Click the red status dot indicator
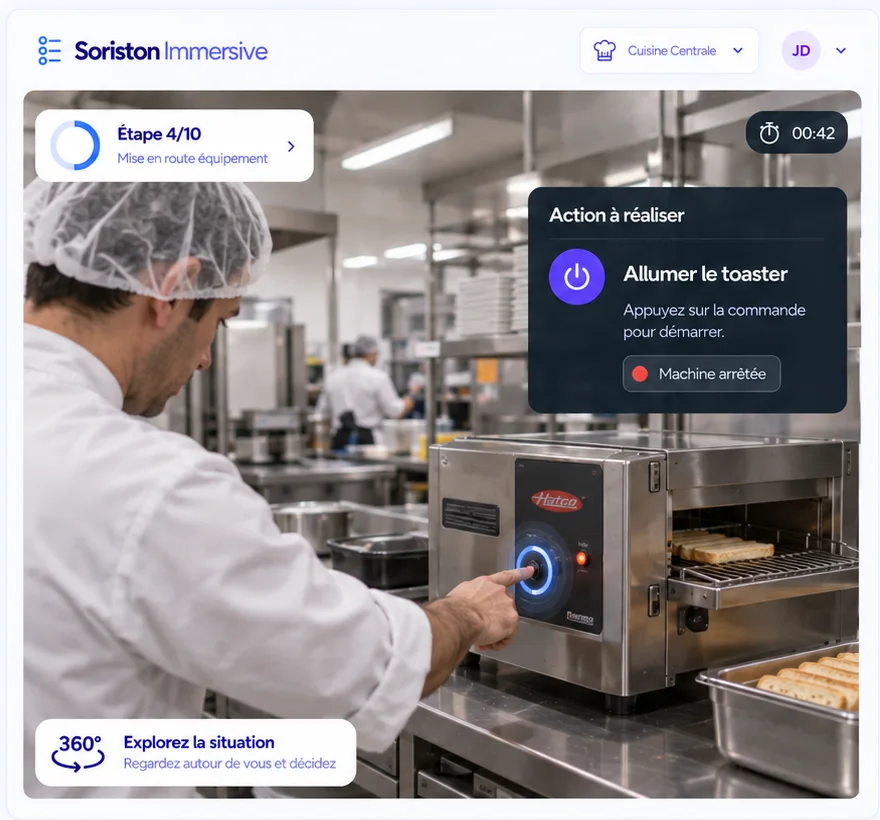 point(640,374)
